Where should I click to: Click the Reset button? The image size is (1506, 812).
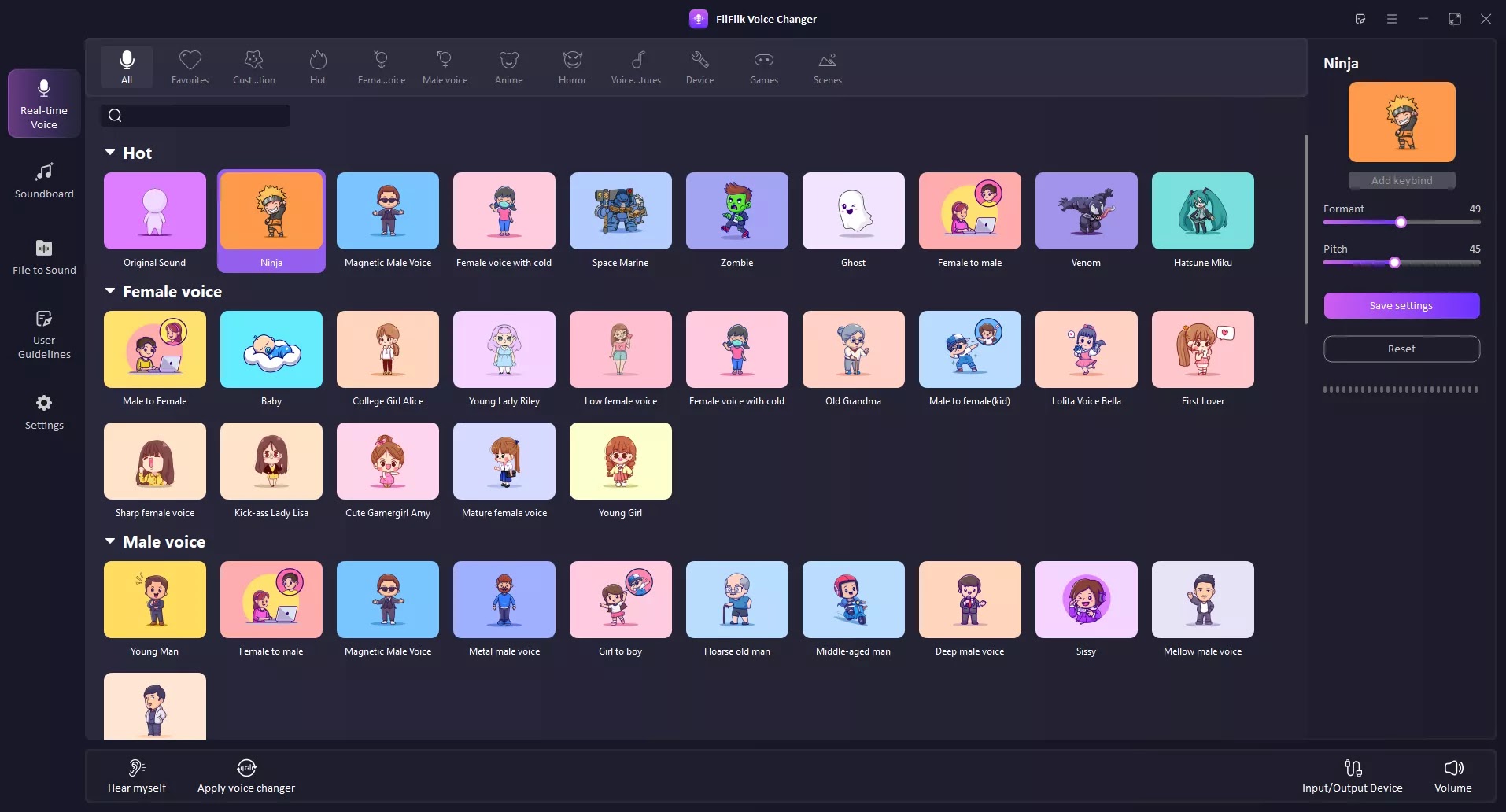1401,349
